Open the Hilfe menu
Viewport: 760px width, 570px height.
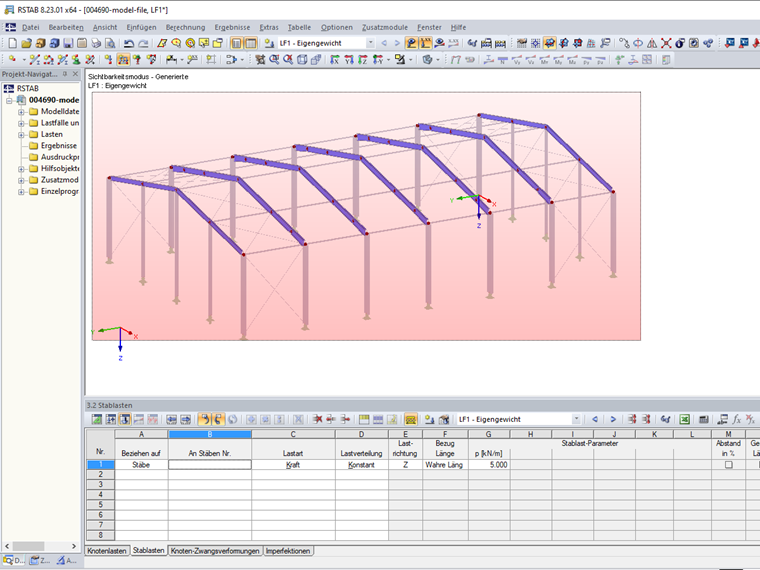pos(458,27)
